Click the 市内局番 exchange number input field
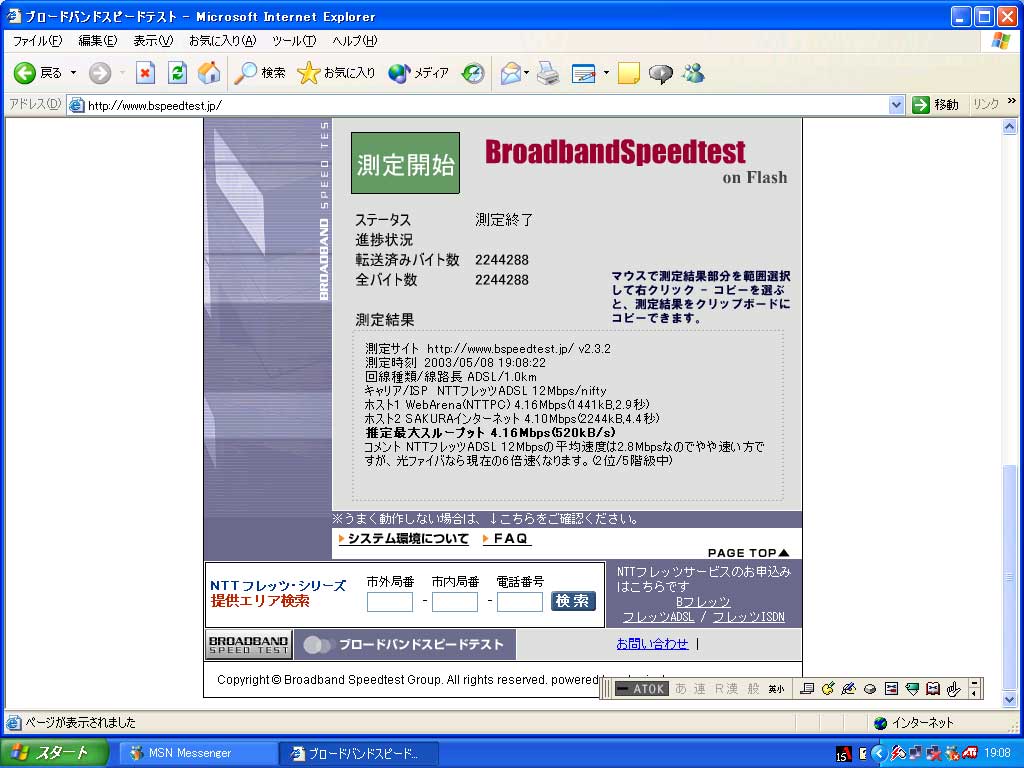 [x=455, y=601]
